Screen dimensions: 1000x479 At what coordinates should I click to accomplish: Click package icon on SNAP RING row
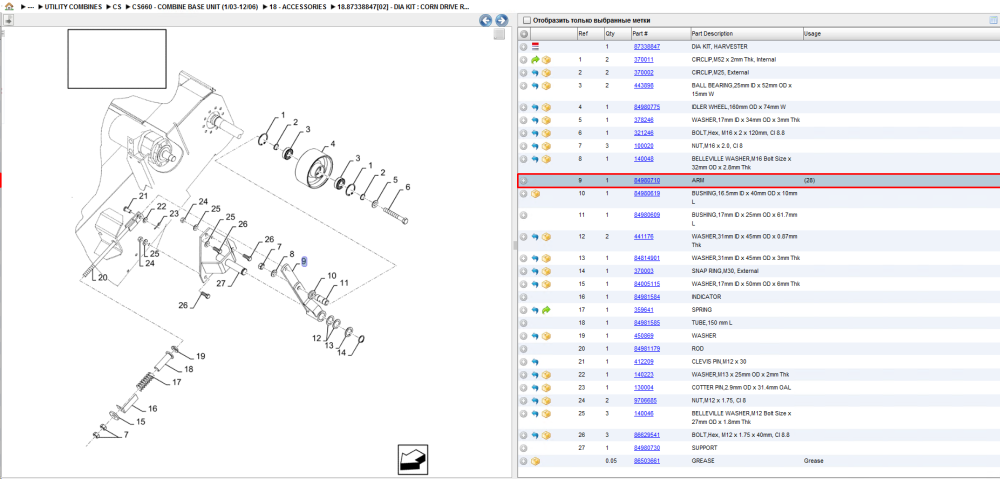[x=547, y=271]
